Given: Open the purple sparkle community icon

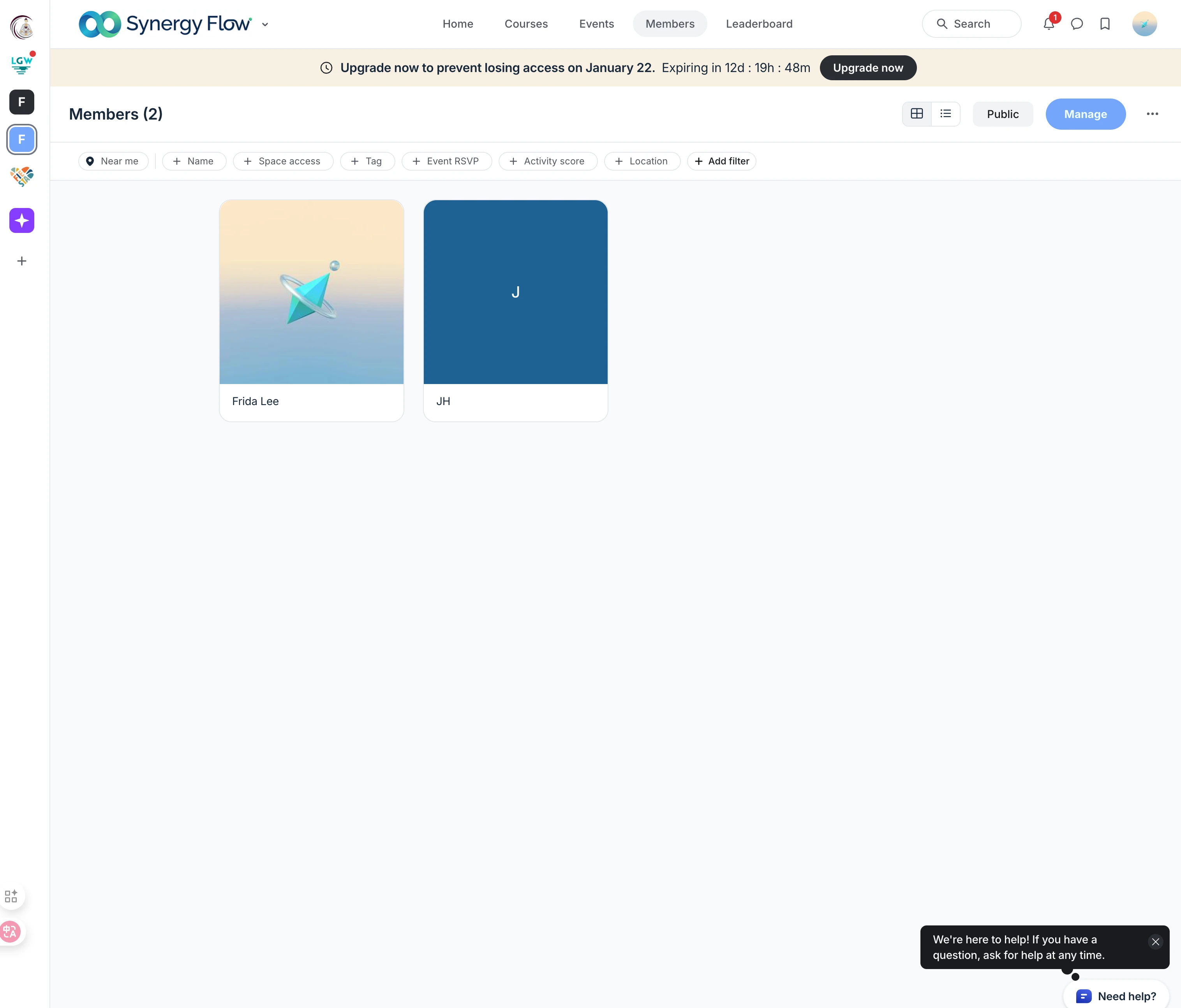Looking at the screenshot, I should tap(22, 220).
